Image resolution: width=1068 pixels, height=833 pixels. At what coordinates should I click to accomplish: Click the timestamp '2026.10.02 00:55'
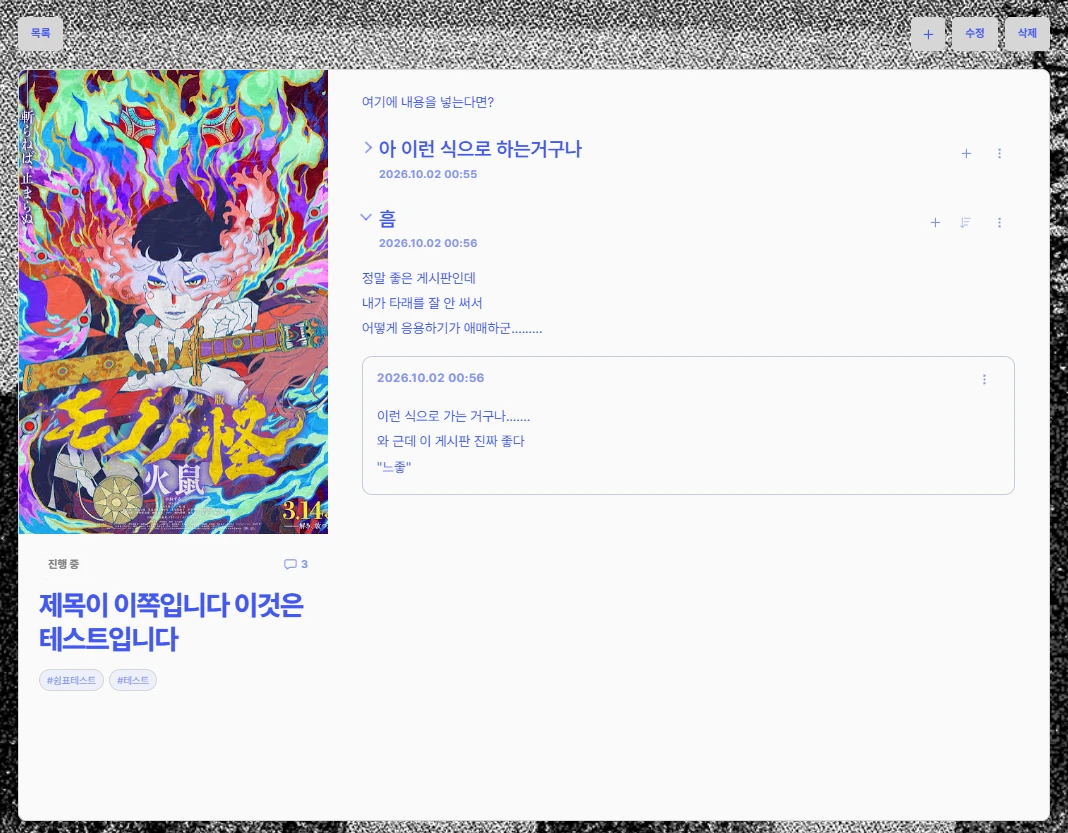428,174
